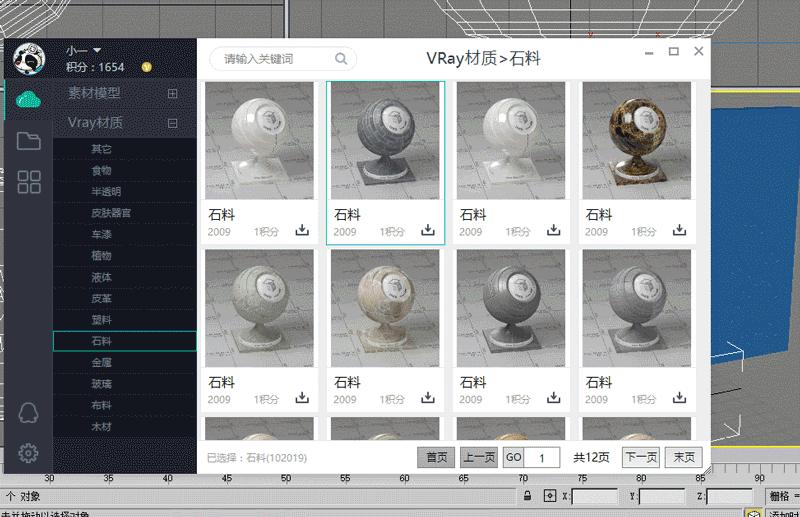Click the Y coordinate field in status bar
Image resolution: width=800 pixels, height=517 pixels.
662,496
